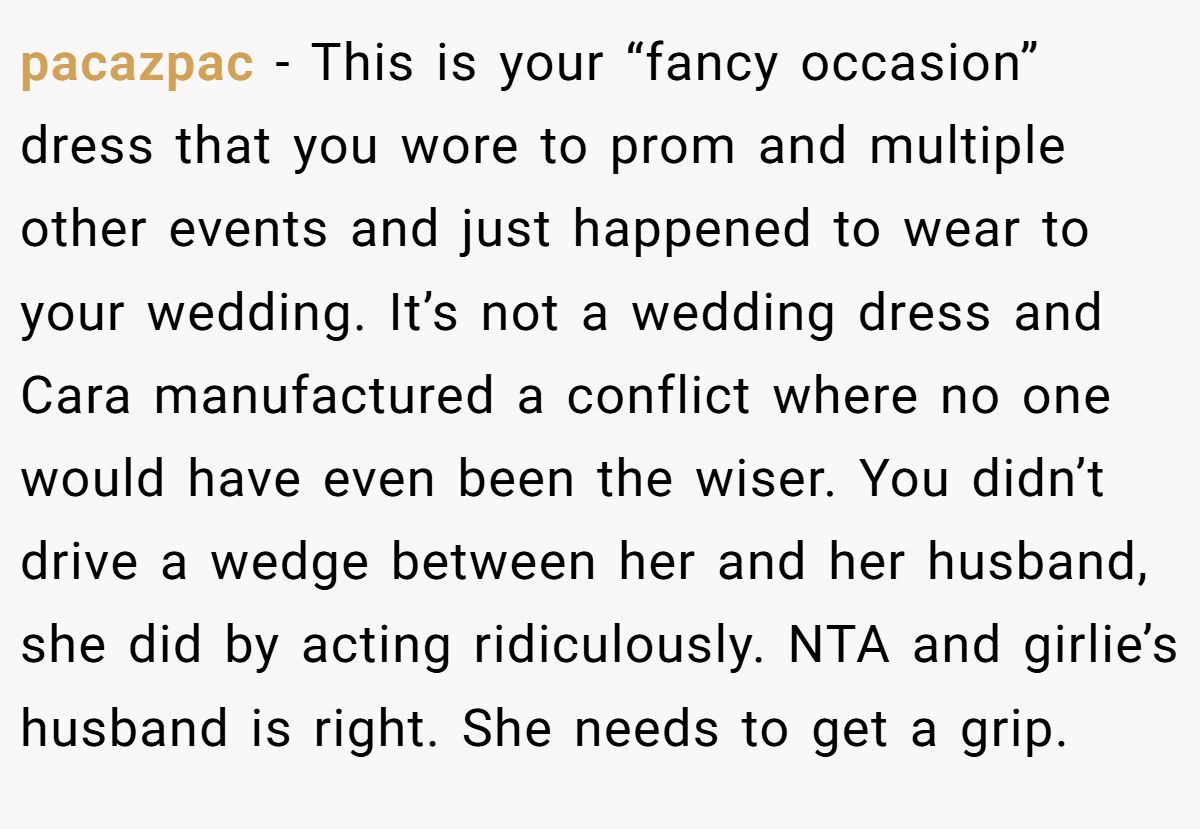Click the word "manufactured" in the comment

pos(324,396)
